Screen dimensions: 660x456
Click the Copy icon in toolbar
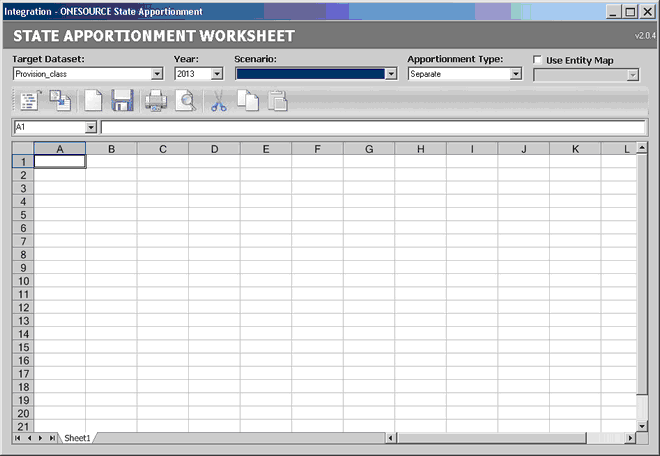click(x=248, y=101)
